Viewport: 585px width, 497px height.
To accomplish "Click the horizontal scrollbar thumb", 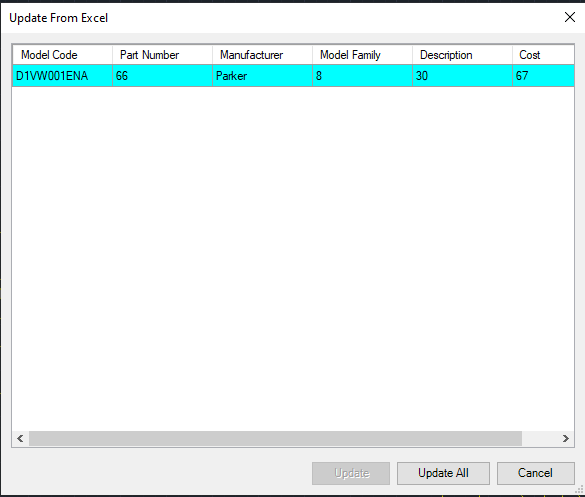I will click(x=275, y=438).
